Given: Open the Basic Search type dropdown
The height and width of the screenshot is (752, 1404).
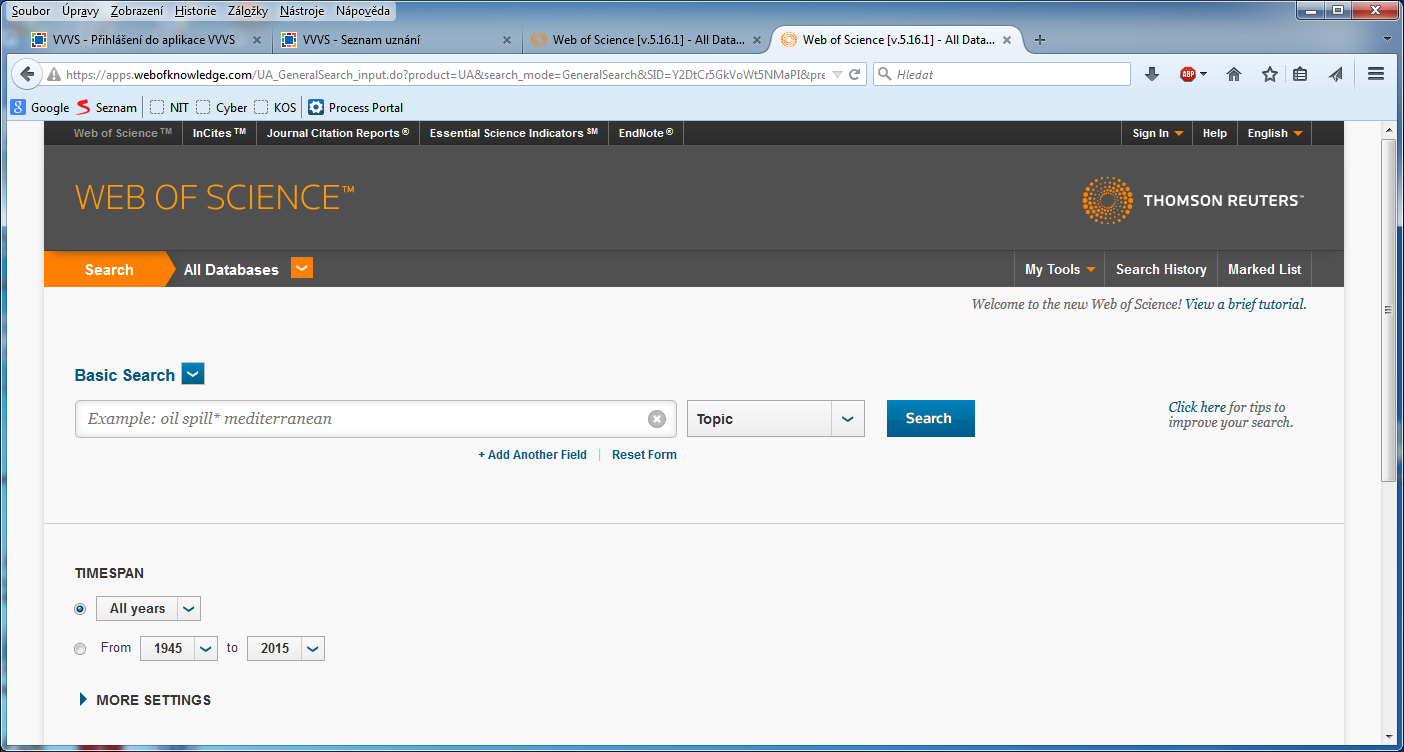Looking at the screenshot, I should pos(194,374).
